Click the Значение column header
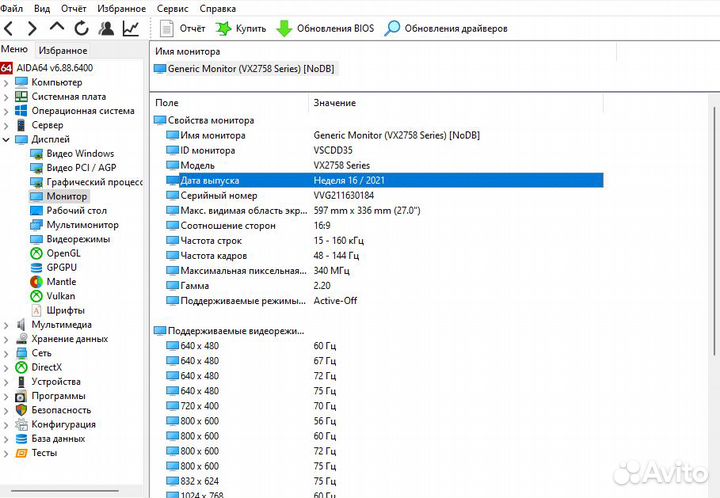Viewport: 720px width, 498px height. click(x=334, y=103)
